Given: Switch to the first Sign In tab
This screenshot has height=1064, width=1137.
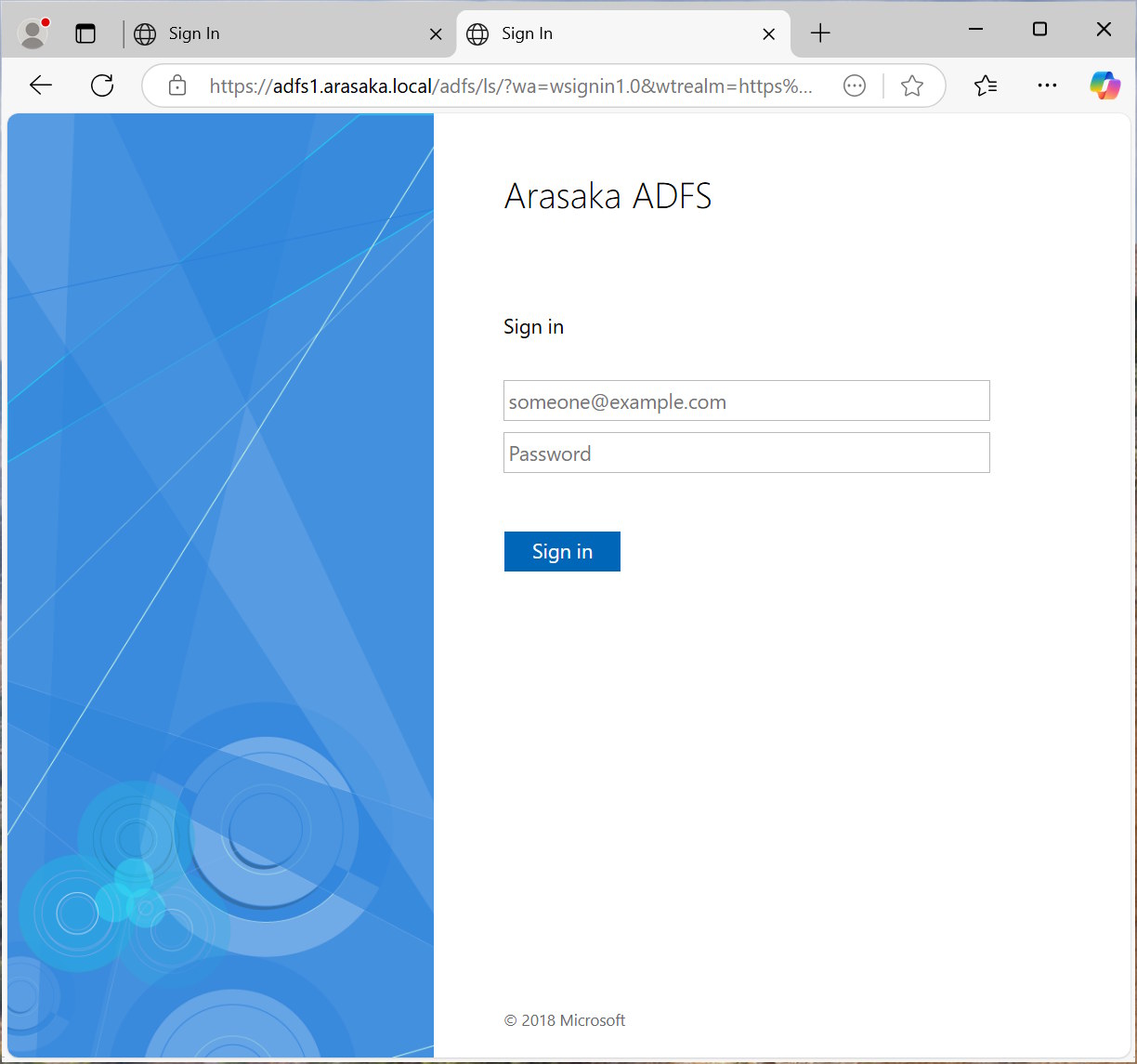Looking at the screenshot, I should (x=279, y=33).
